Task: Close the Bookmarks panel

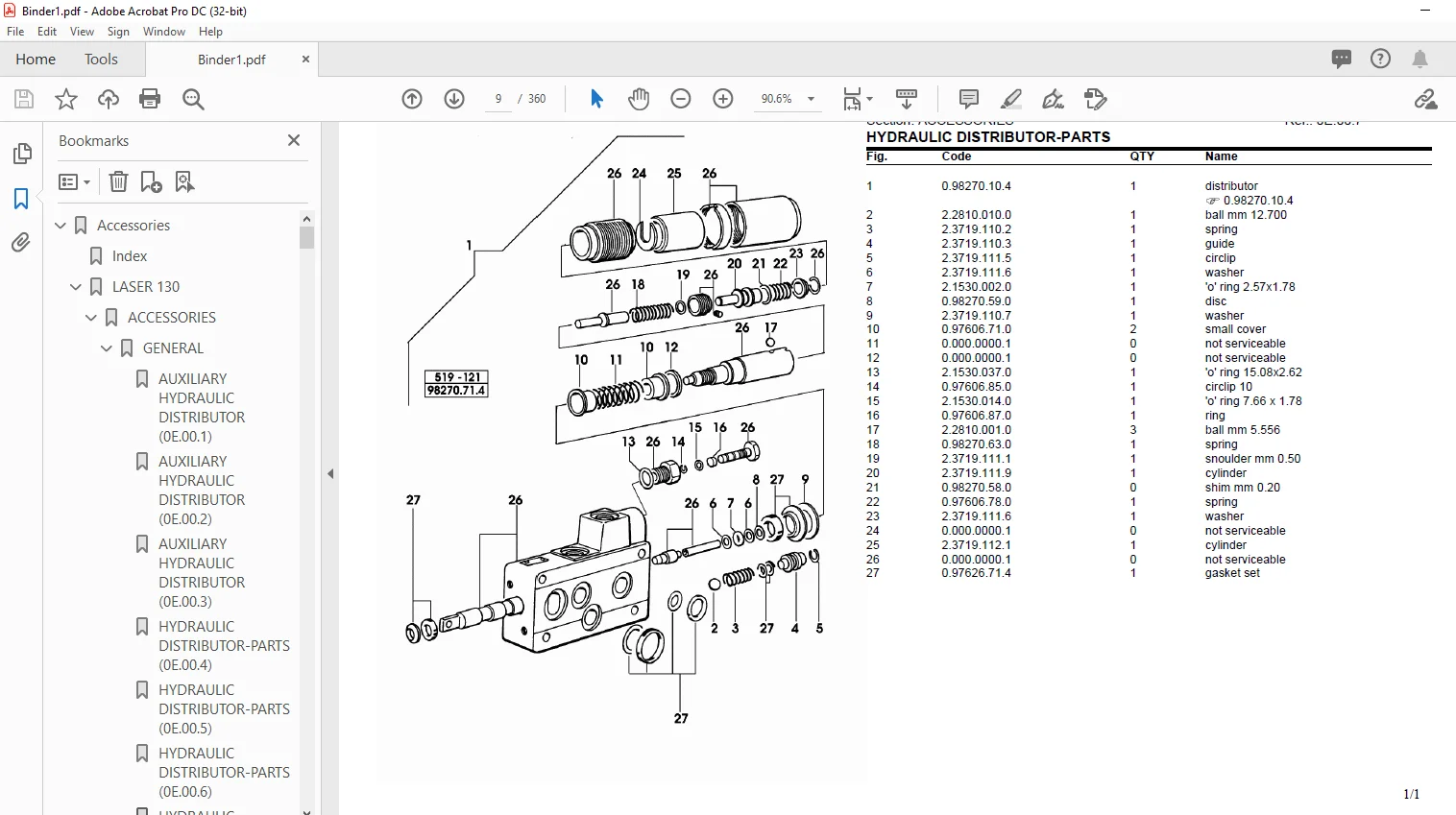Action: coord(294,140)
